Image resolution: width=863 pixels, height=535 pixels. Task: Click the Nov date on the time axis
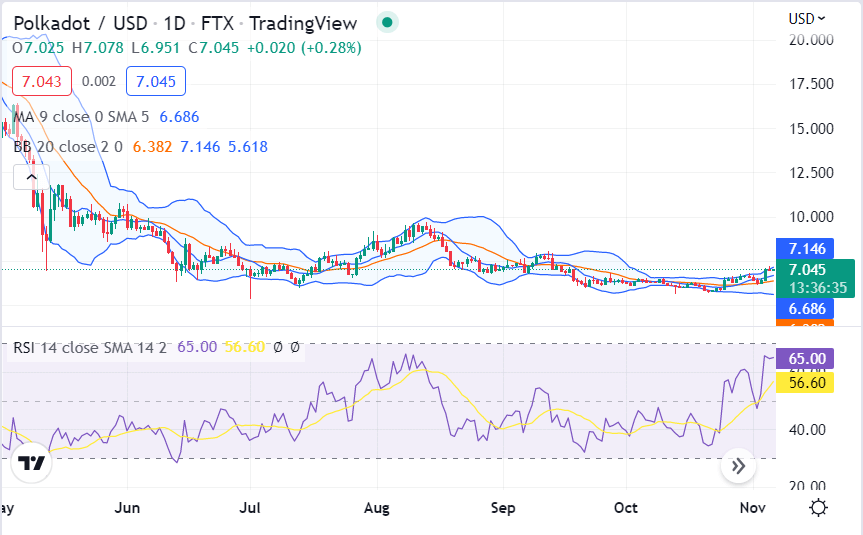point(752,507)
